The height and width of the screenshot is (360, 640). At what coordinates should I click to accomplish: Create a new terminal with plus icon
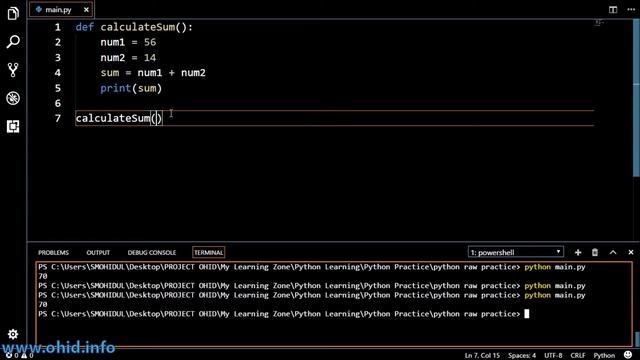(x=578, y=253)
